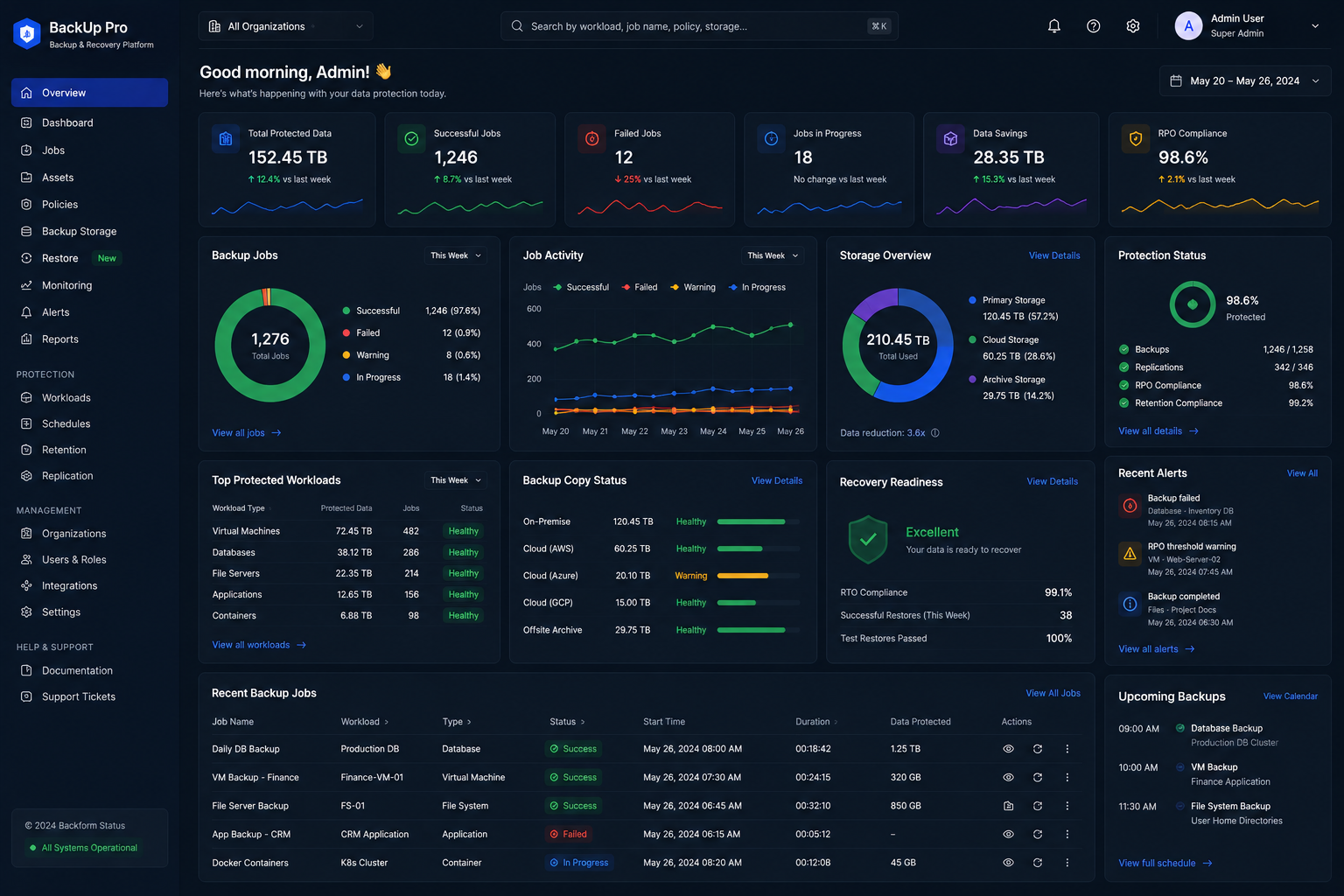
Task: Click the Cloud (GCP) progress bar
Action: point(758,603)
